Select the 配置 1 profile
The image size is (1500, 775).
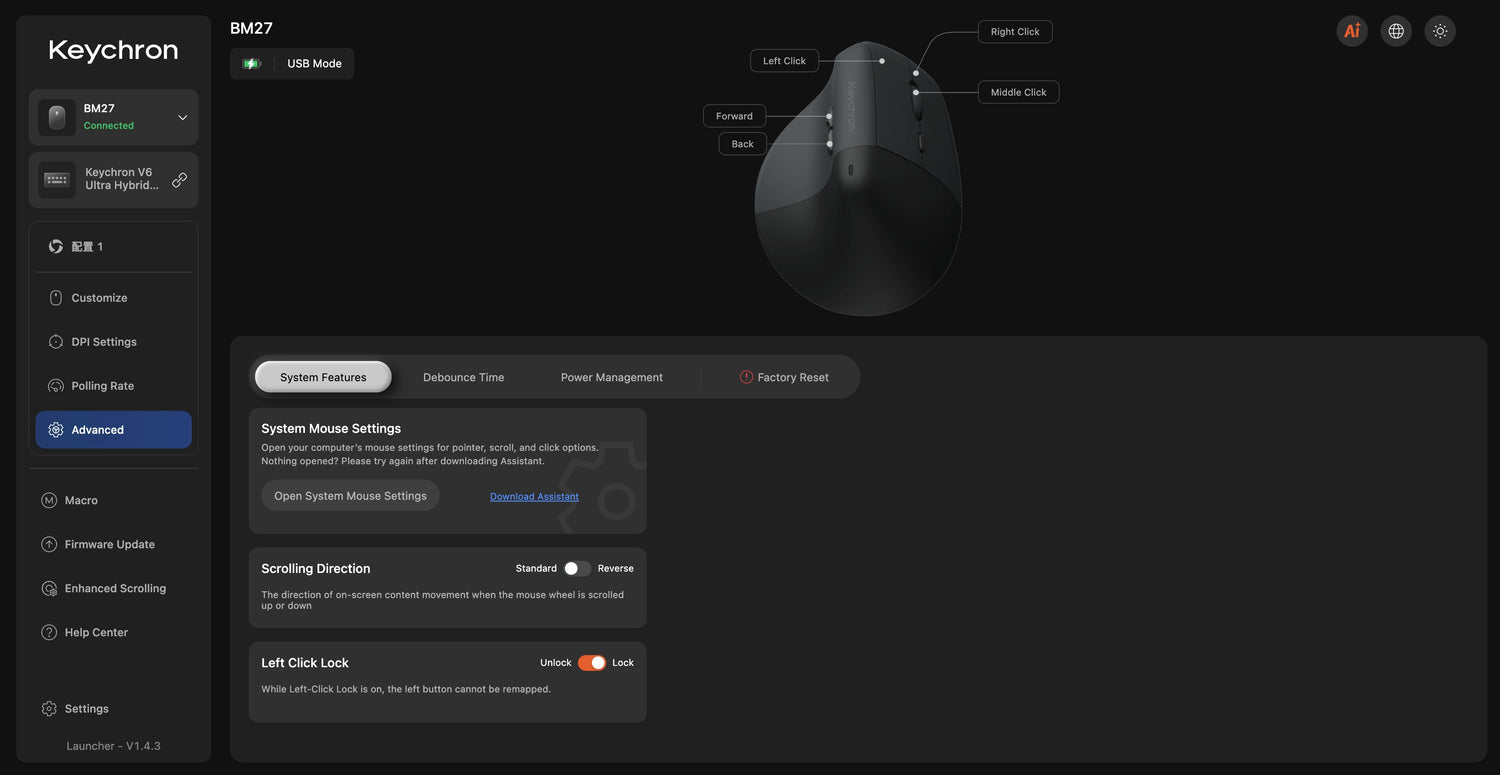pos(114,246)
